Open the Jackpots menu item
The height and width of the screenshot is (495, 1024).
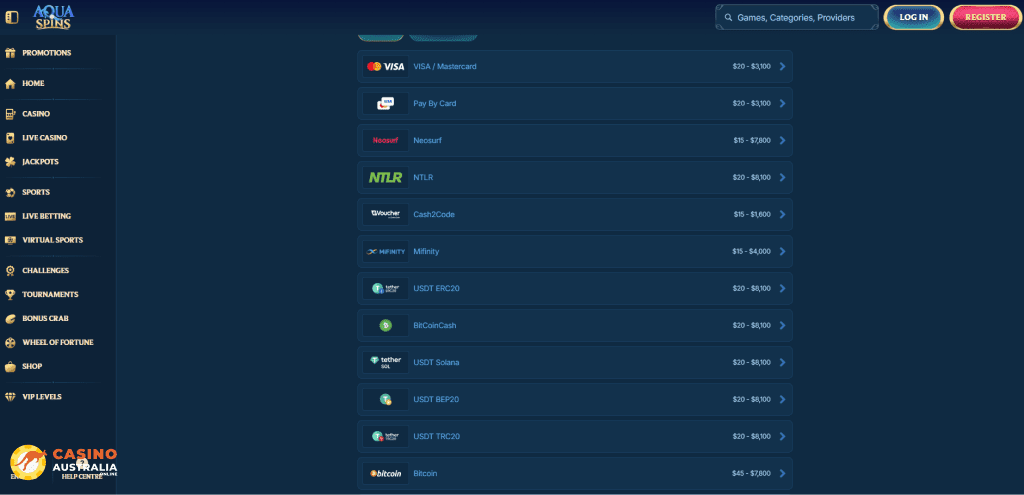click(x=40, y=161)
